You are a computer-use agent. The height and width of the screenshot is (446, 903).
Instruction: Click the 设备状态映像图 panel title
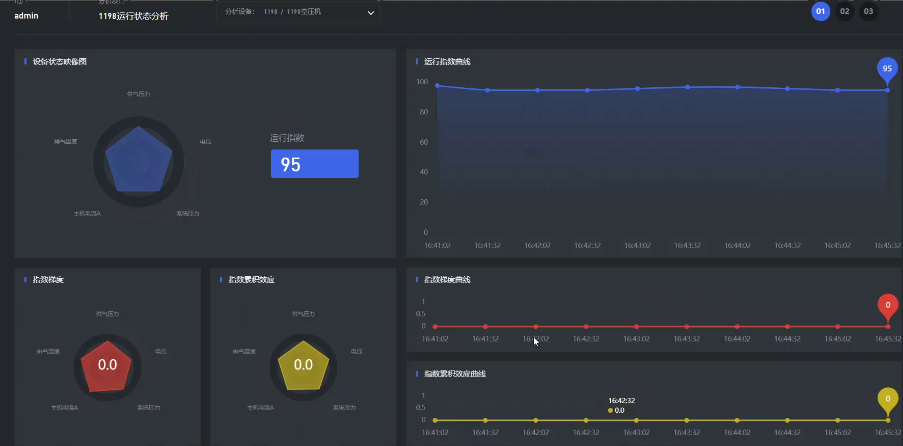(x=60, y=61)
